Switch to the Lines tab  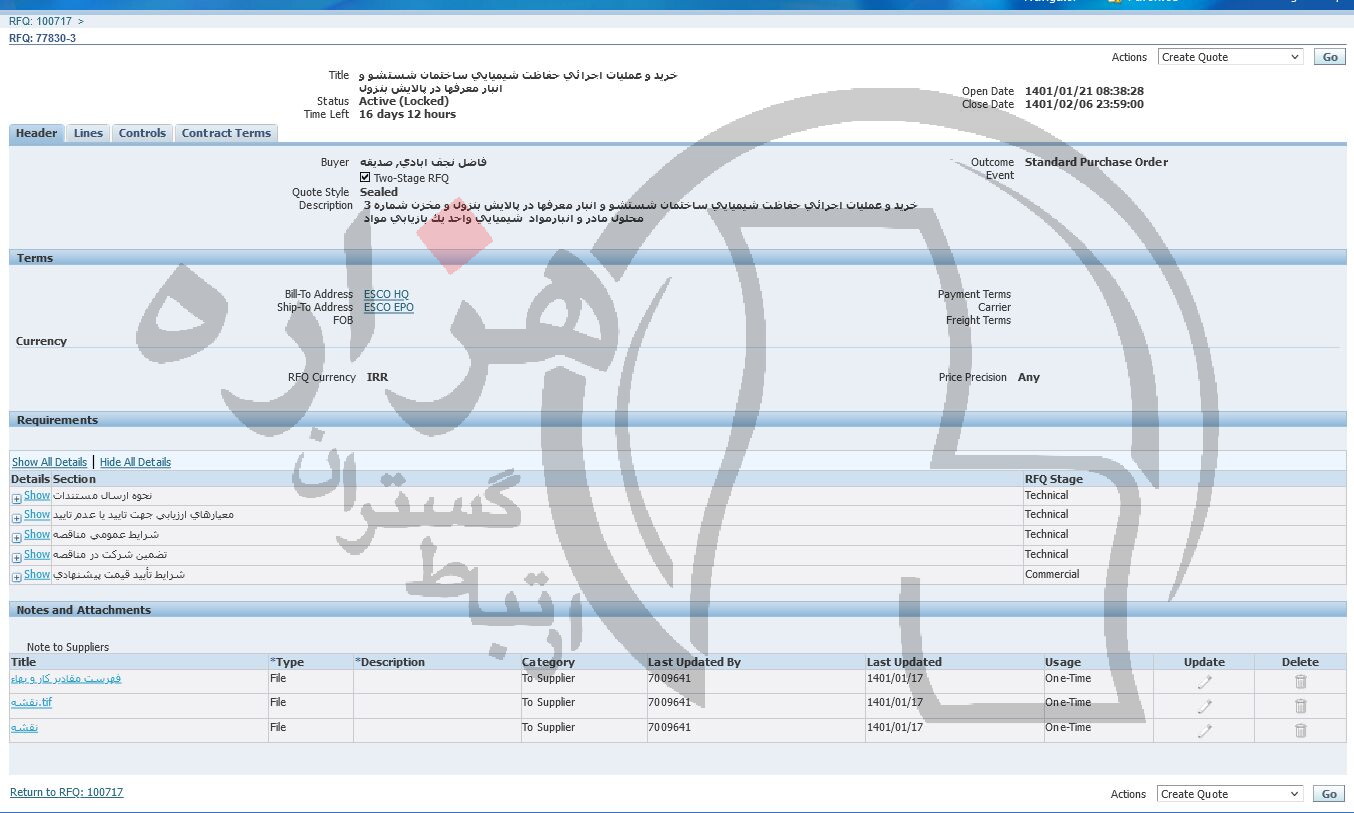[88, 133]
